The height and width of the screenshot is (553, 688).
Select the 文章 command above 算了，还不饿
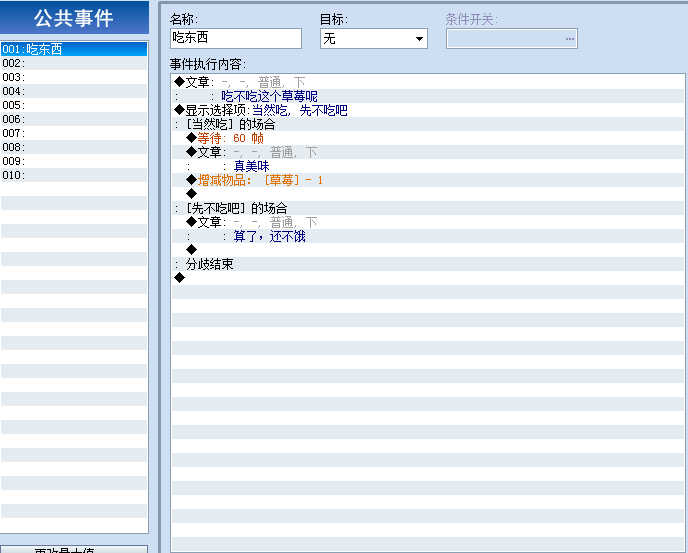[428, 222]
